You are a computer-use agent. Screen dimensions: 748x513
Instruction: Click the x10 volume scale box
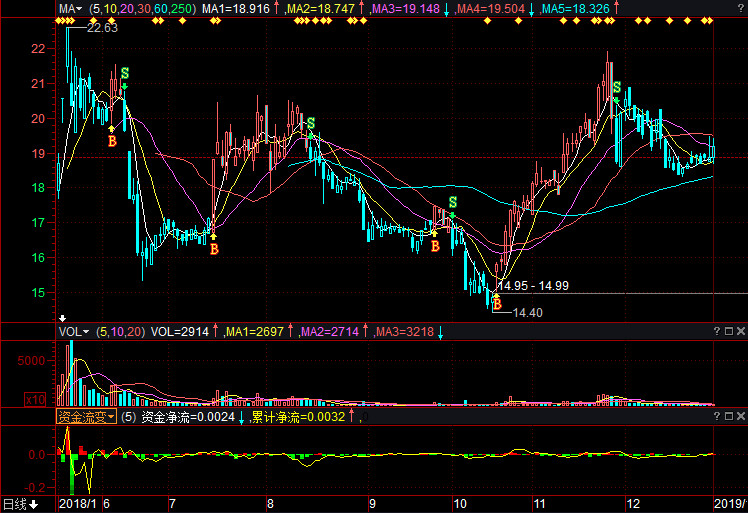pos(35,399)
